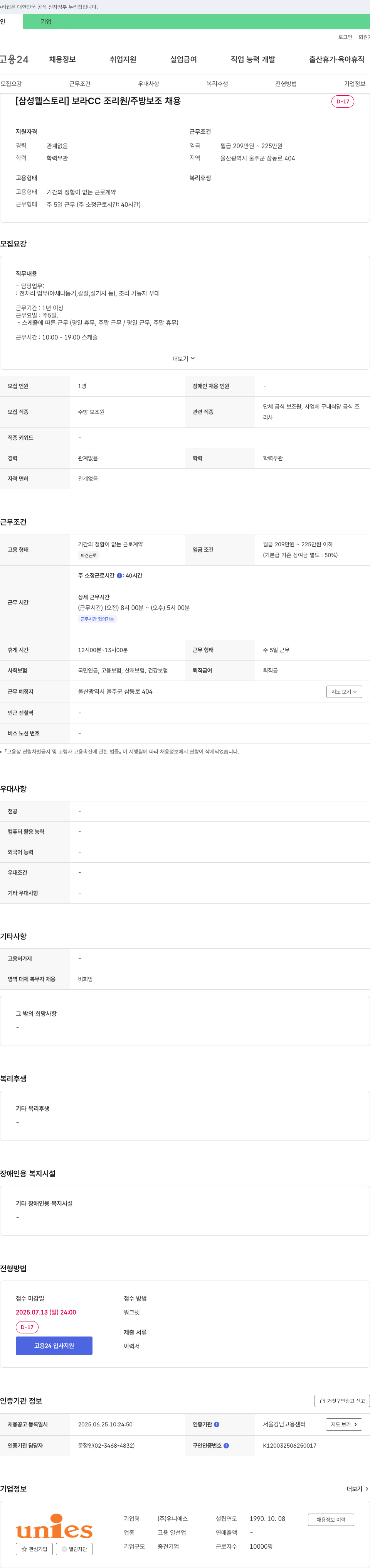370x1568 pixels.
Task: Click the founding date '1990. 10. 08'
Action: point(267,1519)
